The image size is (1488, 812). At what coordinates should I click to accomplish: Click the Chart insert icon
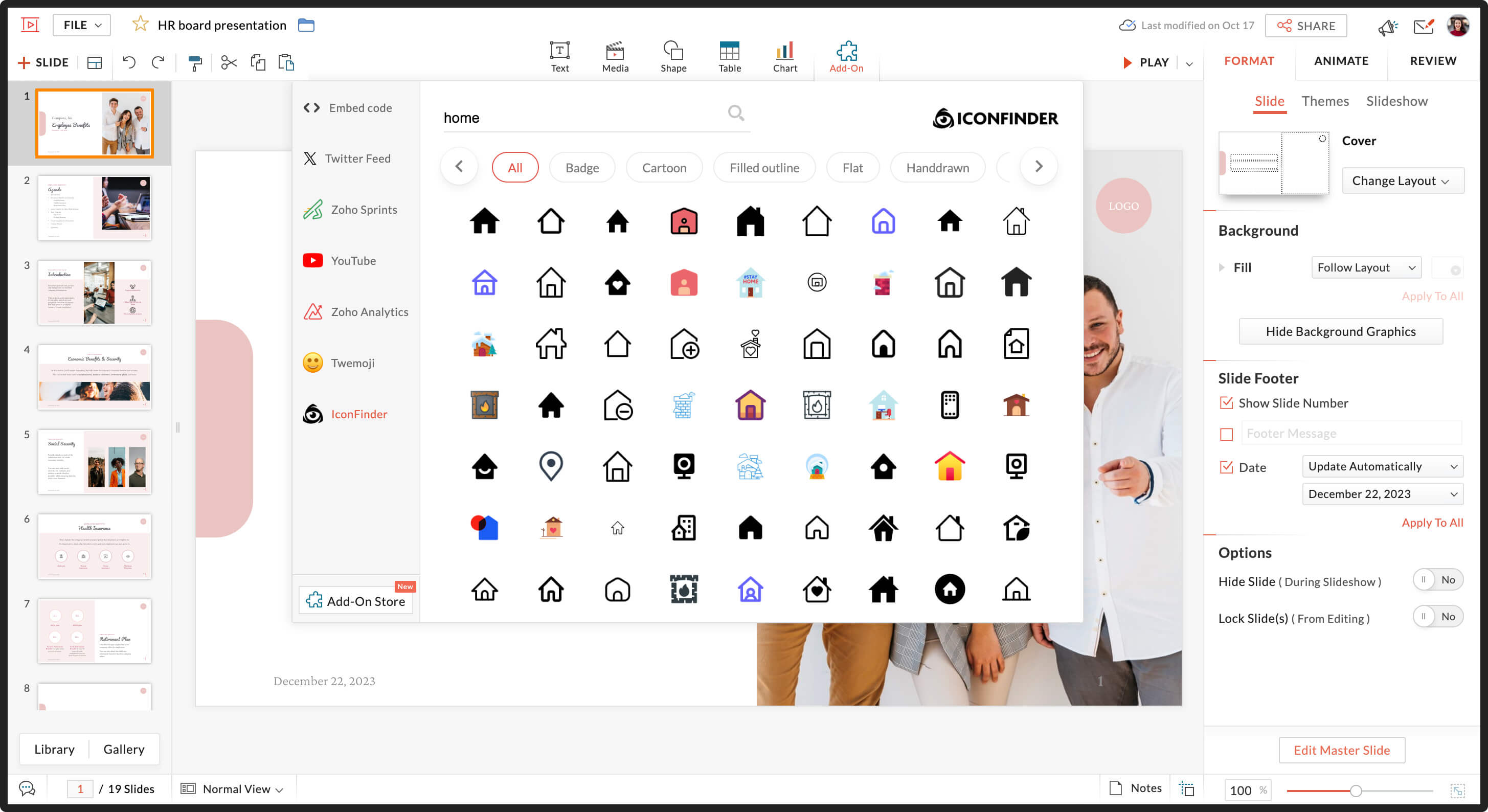point(784,57)
